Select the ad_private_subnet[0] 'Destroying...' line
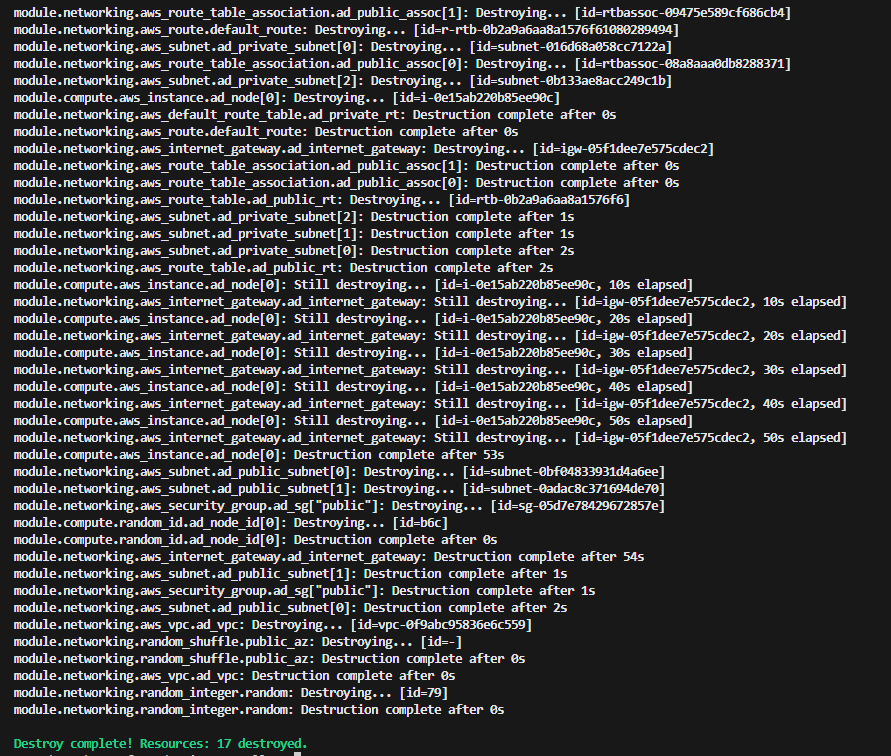Viewport: 891px width, 756px height. (x=343, y=47)
